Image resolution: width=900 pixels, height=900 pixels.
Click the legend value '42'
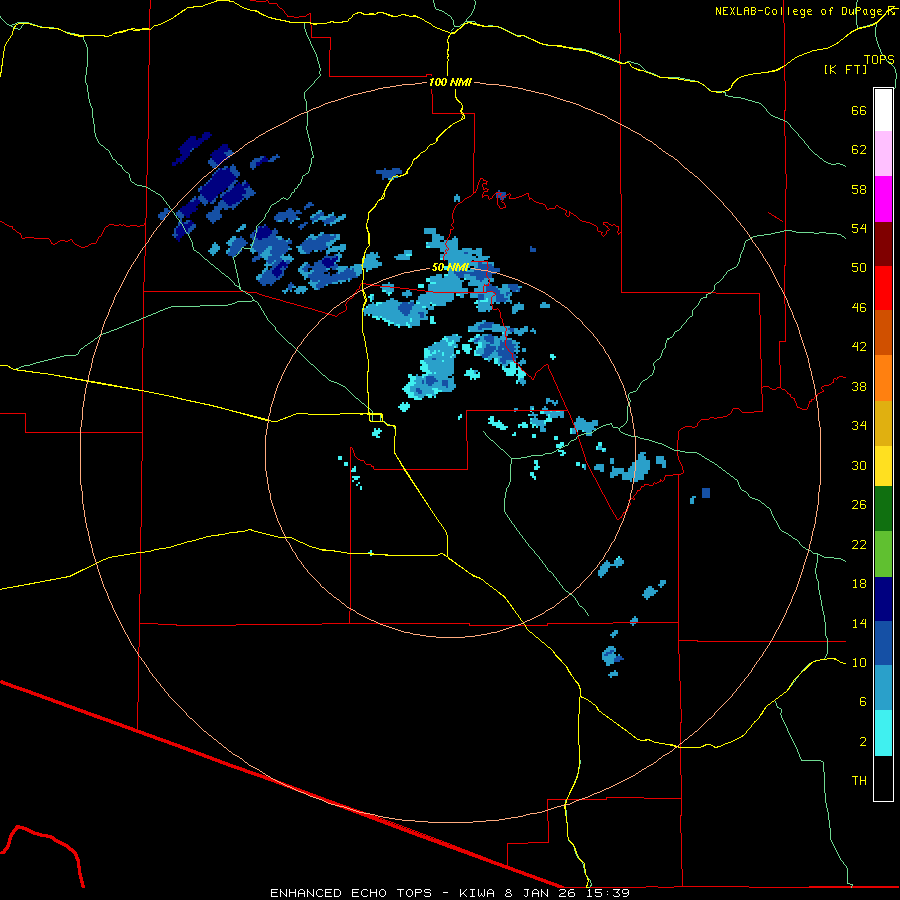click(859, 346)
